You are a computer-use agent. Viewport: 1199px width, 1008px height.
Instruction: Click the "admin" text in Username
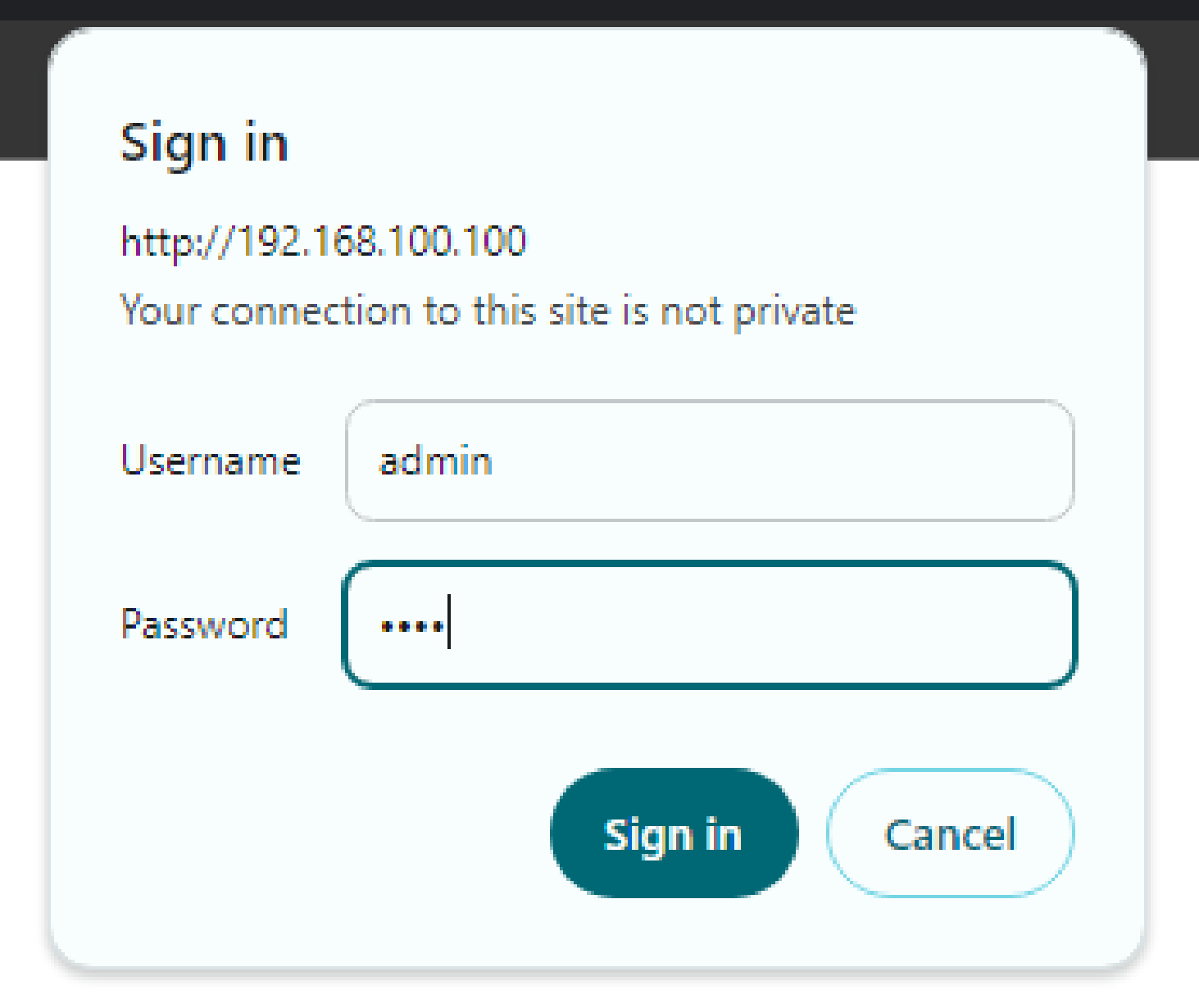(435, 462)
